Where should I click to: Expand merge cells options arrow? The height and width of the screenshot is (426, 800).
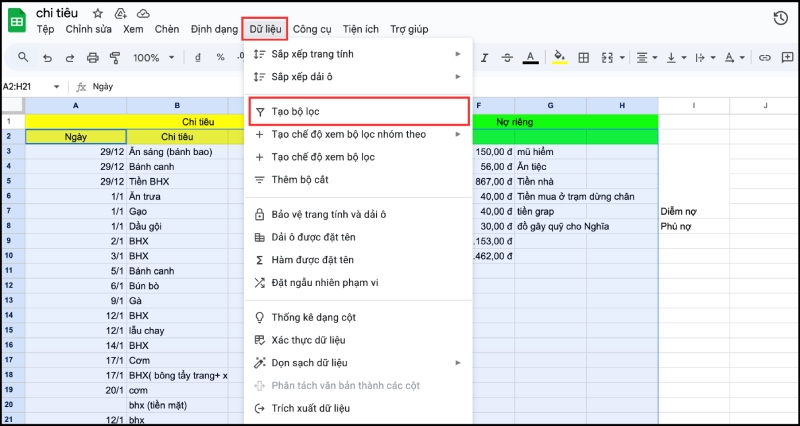[622, 58]
